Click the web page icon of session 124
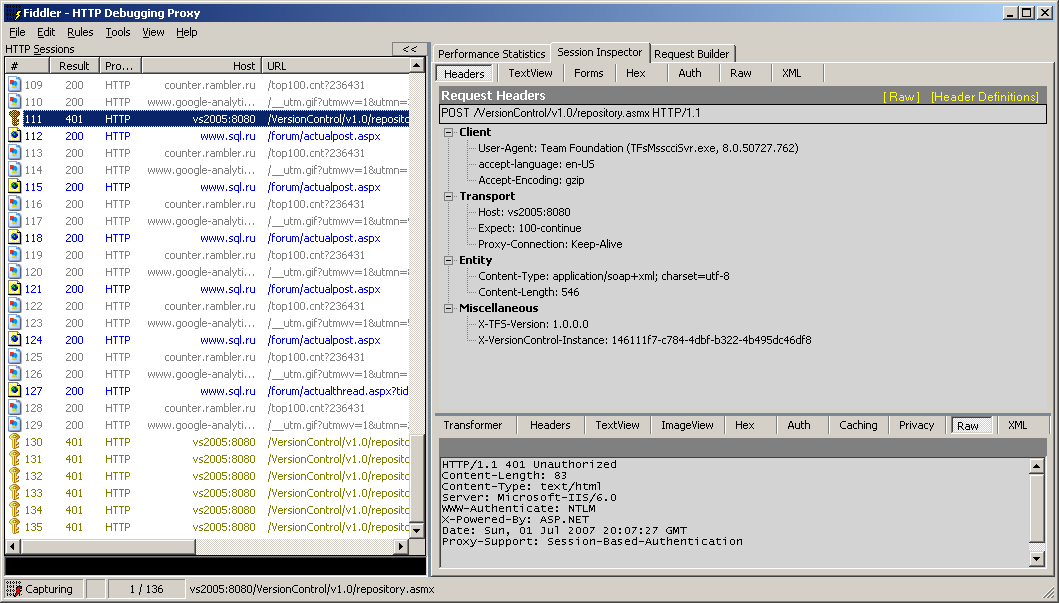This screenshot has width=1059, height=603. pos(14,340)
